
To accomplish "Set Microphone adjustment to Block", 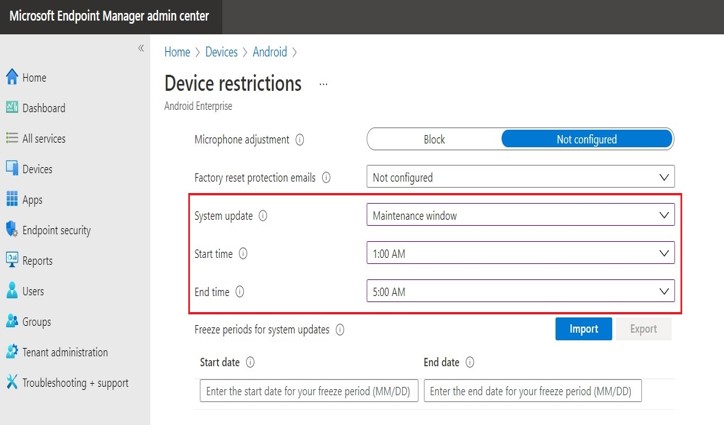I will coord(434,139).
